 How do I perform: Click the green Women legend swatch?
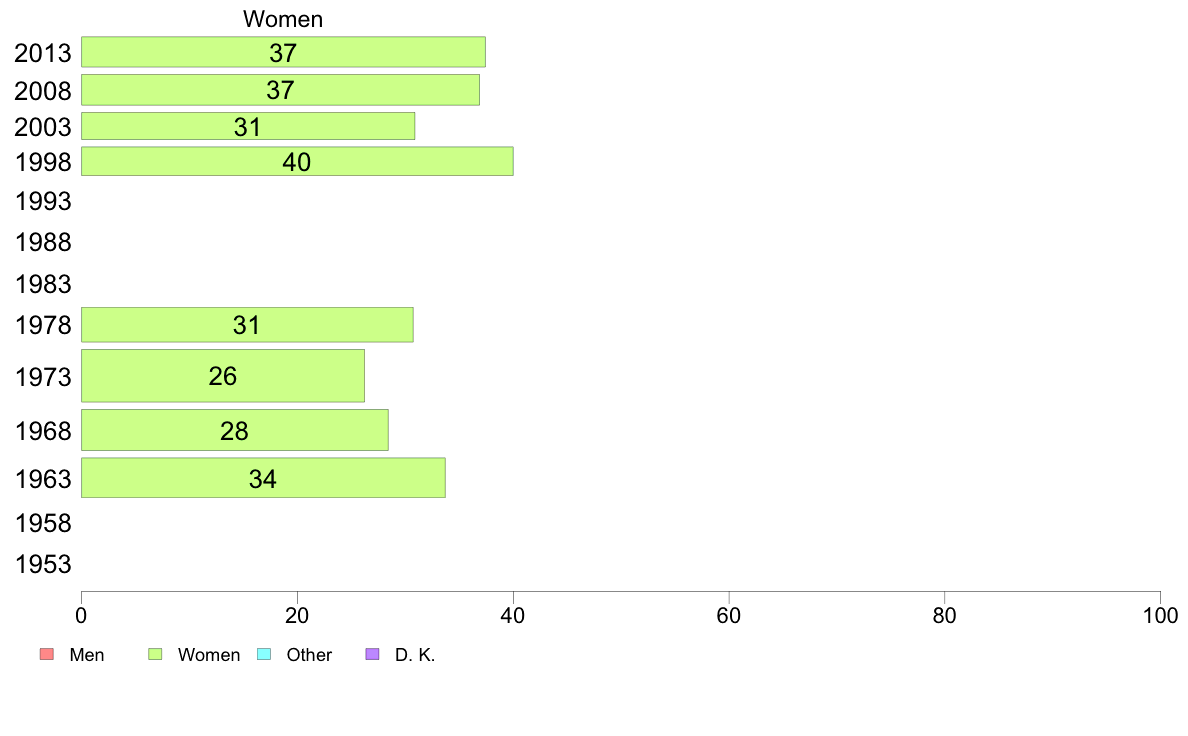pyautogui.click(x=155, y=654)
